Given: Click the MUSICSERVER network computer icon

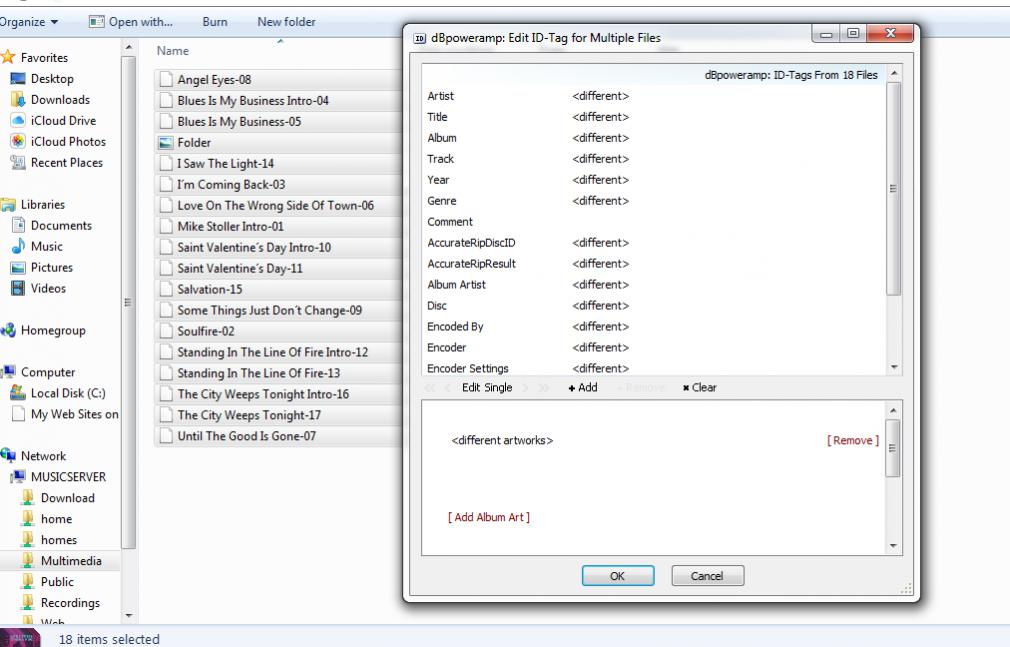Looking at the screenshot, I should click(29, 477).
